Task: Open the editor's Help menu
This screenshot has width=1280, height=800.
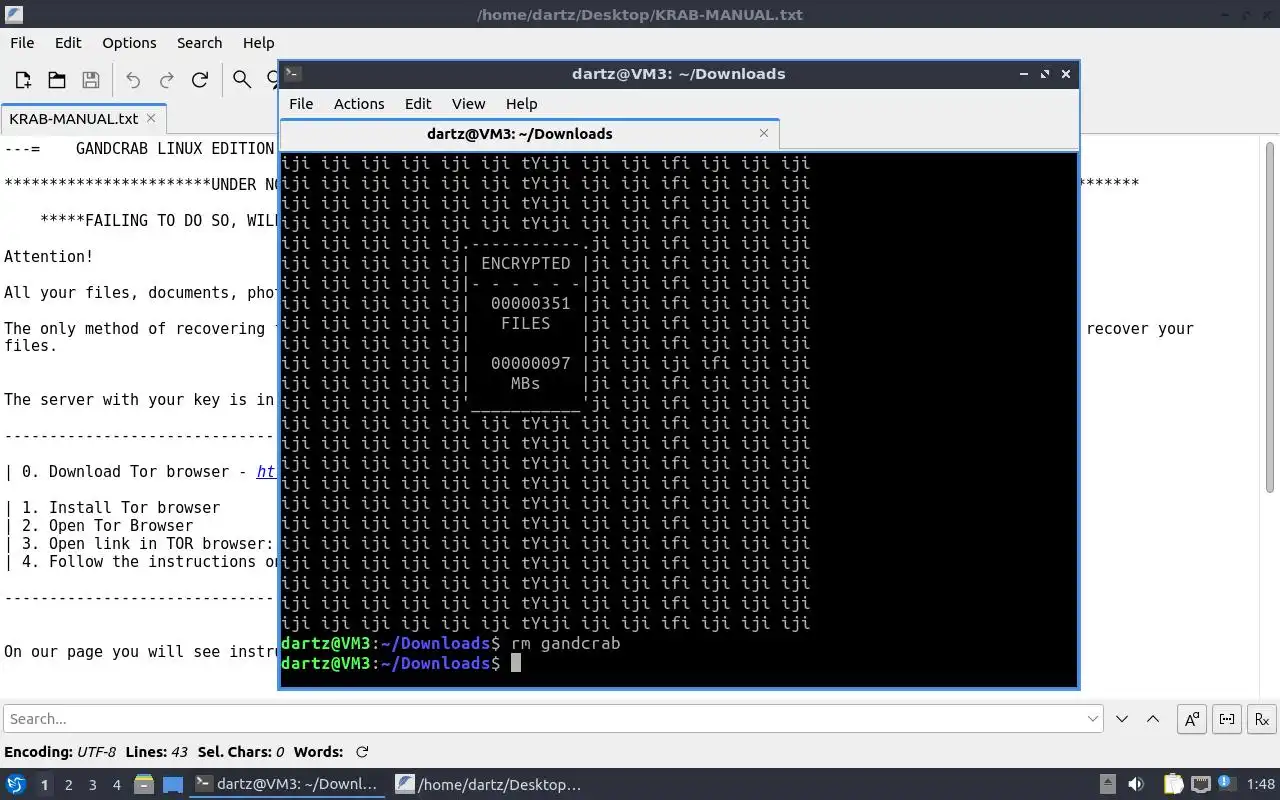Action: click(x=258, y=43)
